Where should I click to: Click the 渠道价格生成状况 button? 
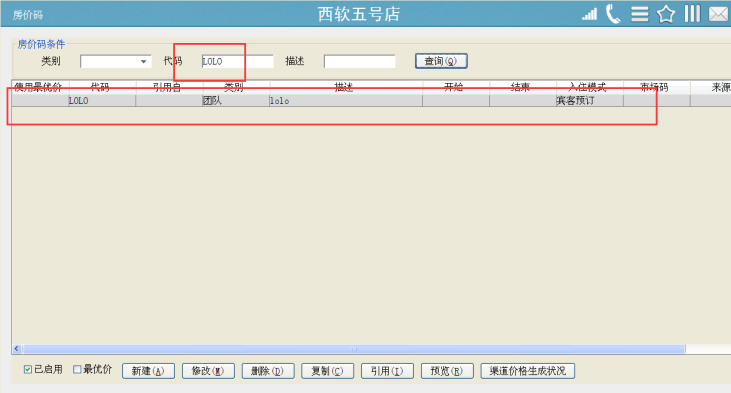528,371
